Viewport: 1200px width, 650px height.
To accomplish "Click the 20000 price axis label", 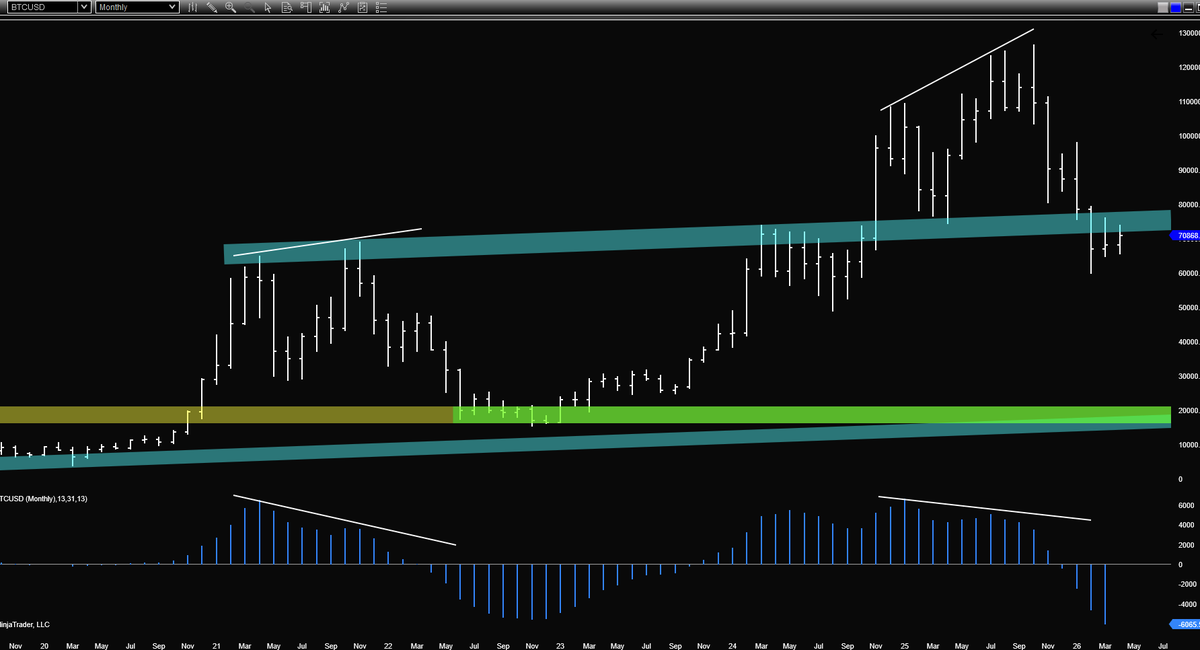I will click(x=1189, y=411).
